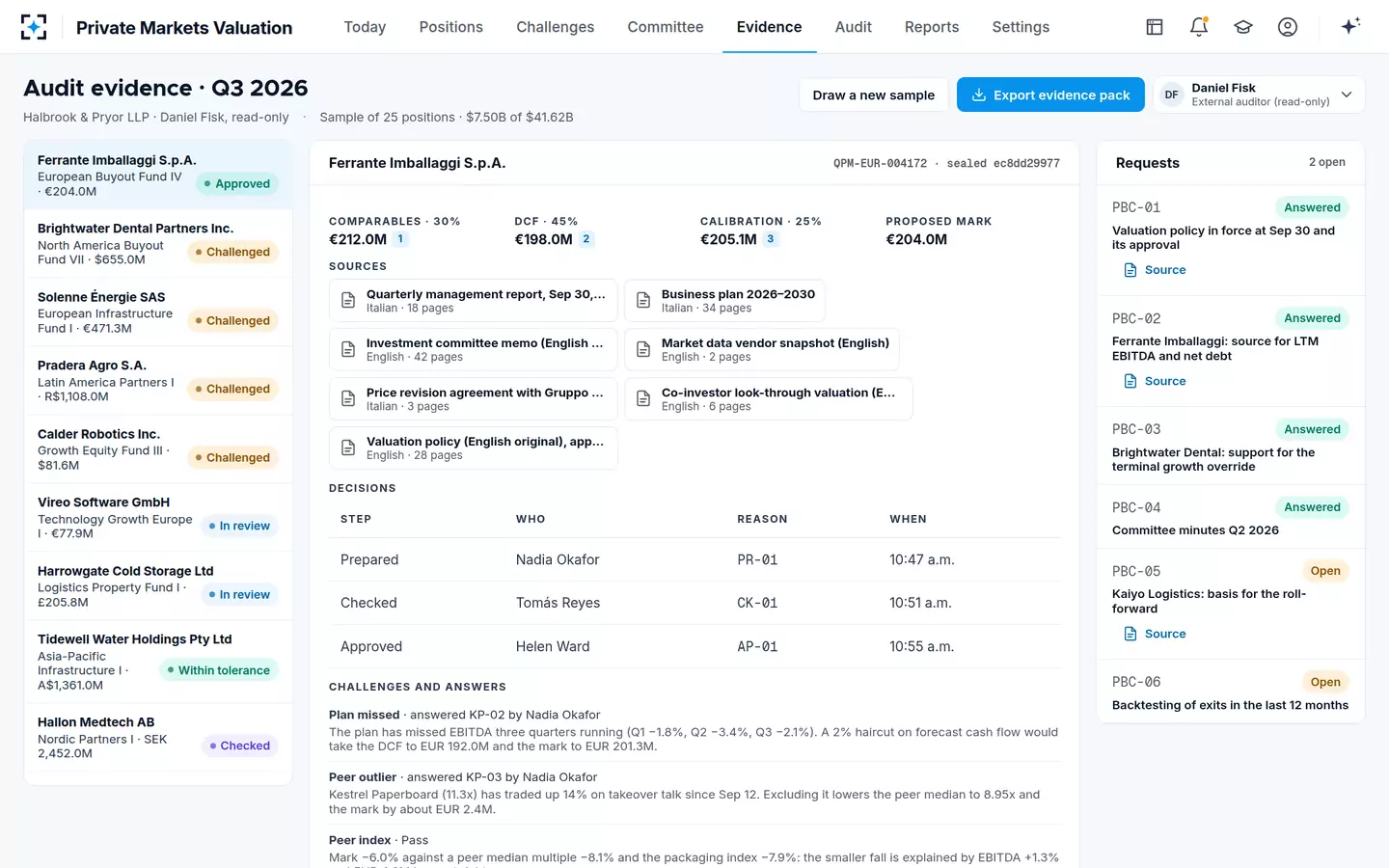Click source badge 1 next to Comparables

point(400,239)
